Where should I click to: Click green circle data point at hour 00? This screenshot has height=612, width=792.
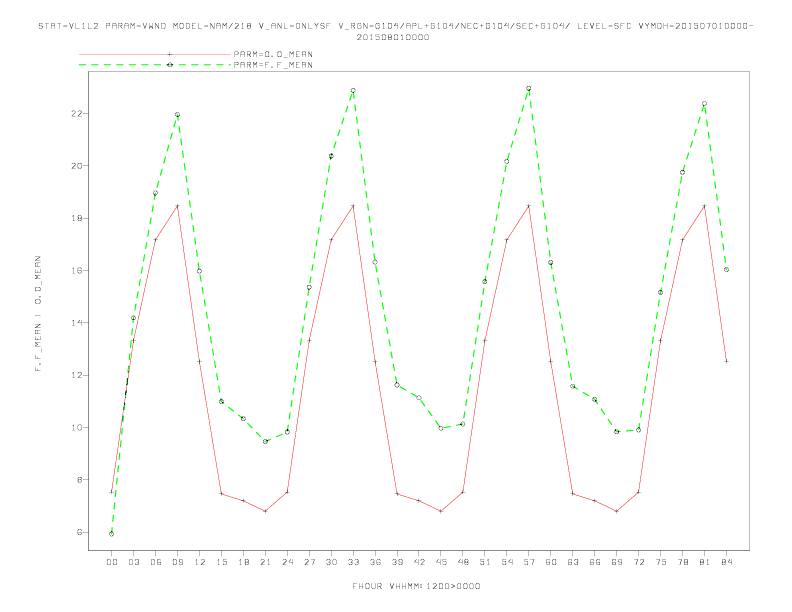(x=112, y=534)
